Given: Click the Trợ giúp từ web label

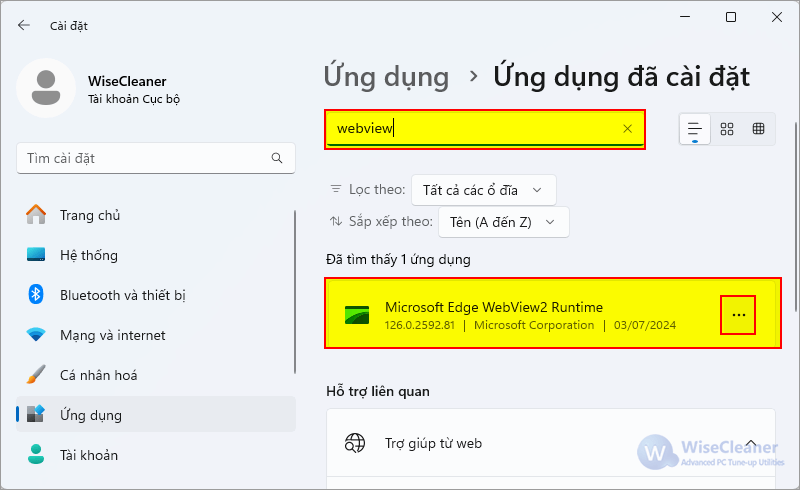Looking at the screenshot, I should coord(433,443).
